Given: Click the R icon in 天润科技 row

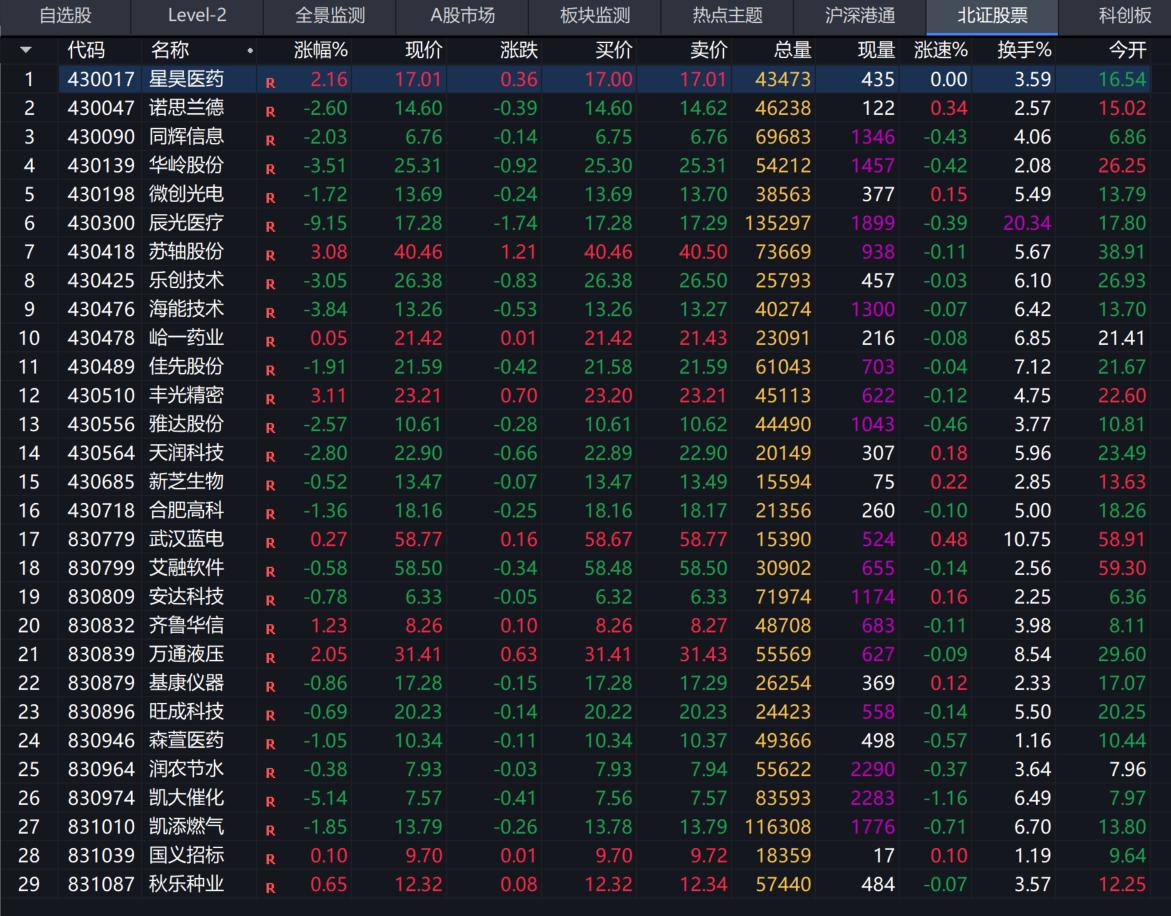Looking at the screenshot, I should [x=270, y=456].
